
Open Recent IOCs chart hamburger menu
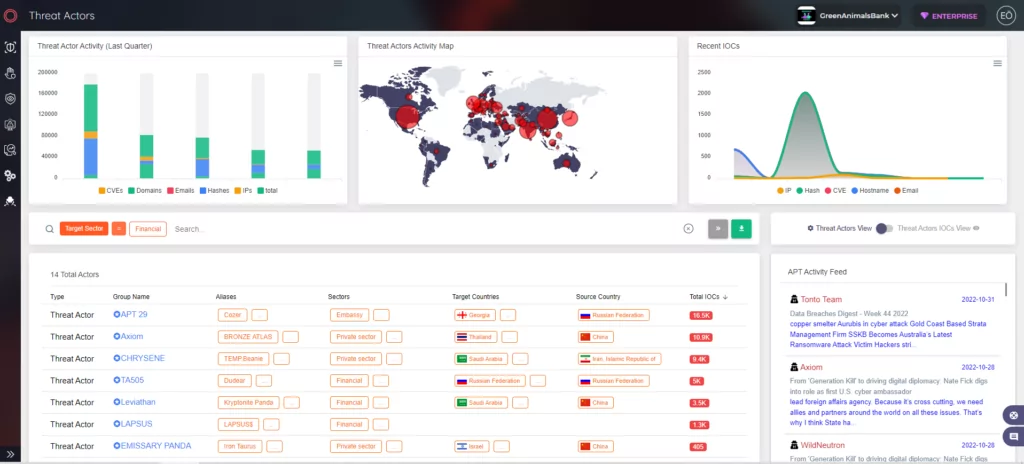click(x=997, y=63)
